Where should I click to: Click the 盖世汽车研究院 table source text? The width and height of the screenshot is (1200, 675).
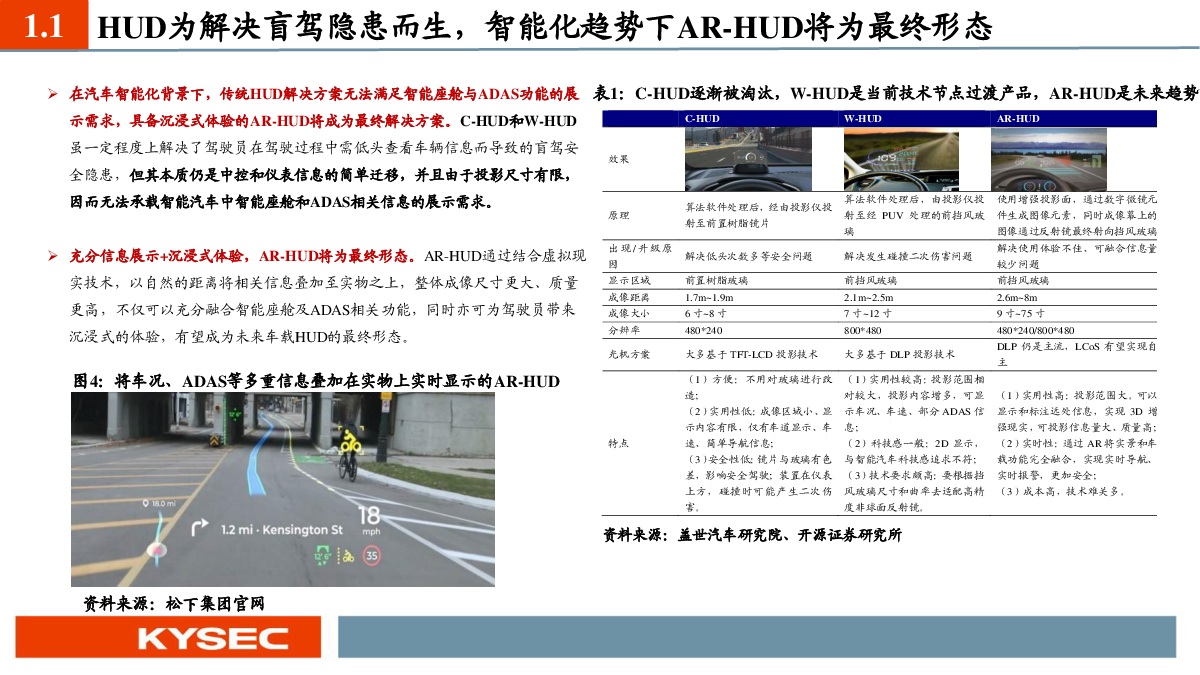pos(752,535)
